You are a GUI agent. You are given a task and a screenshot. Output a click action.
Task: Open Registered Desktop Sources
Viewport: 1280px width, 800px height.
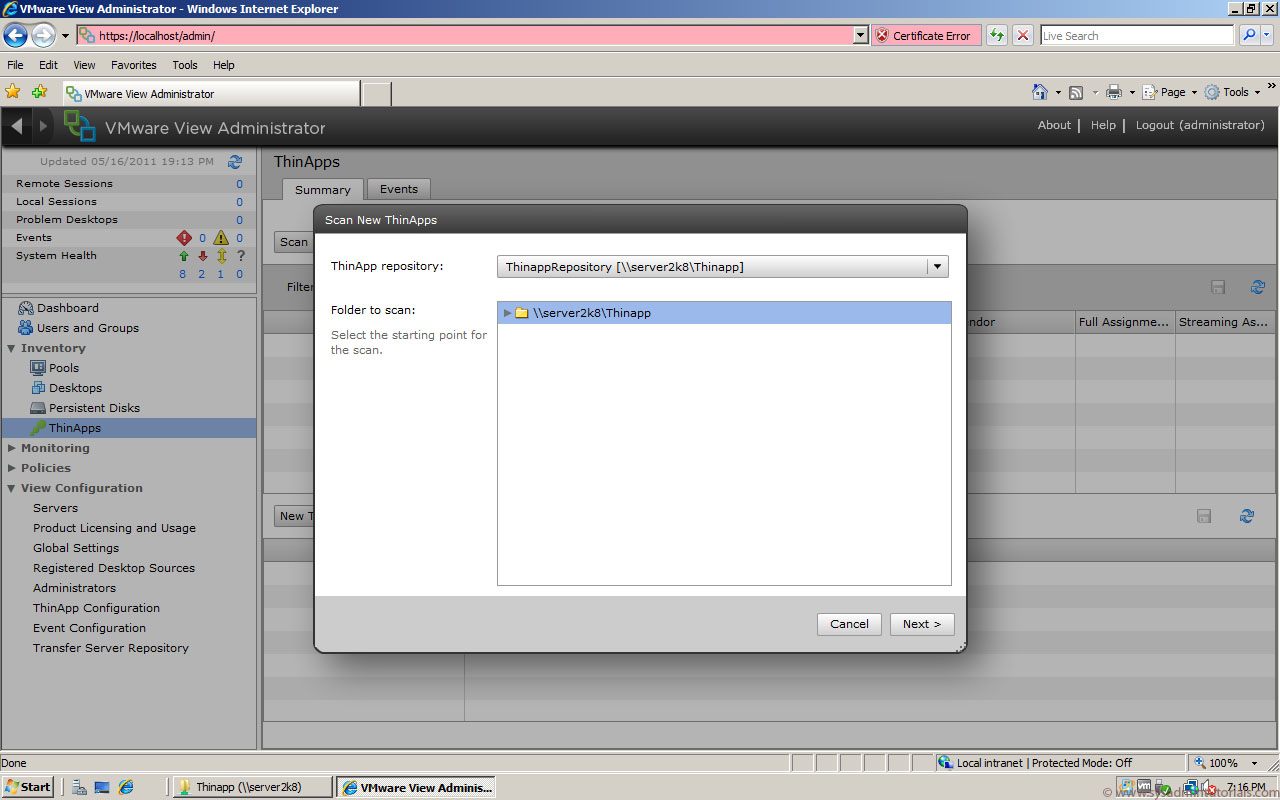click(114, 568)
